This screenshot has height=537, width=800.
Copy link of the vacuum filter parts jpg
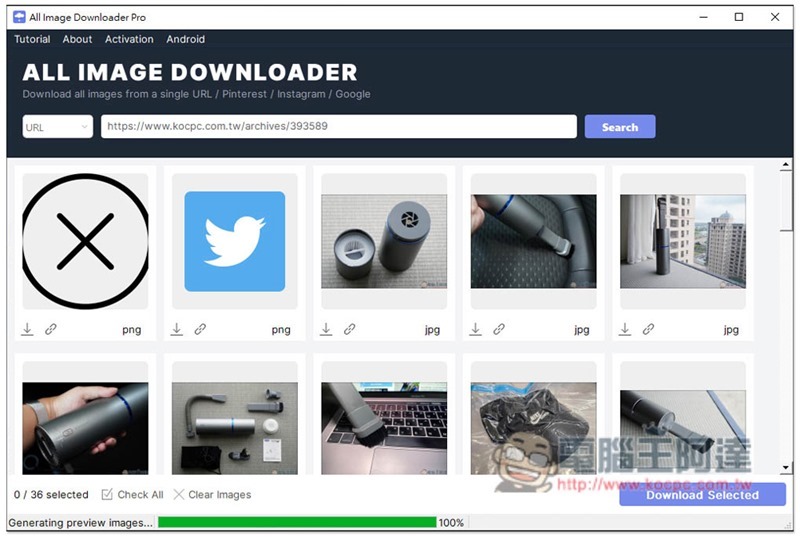[x=349, y=329]
